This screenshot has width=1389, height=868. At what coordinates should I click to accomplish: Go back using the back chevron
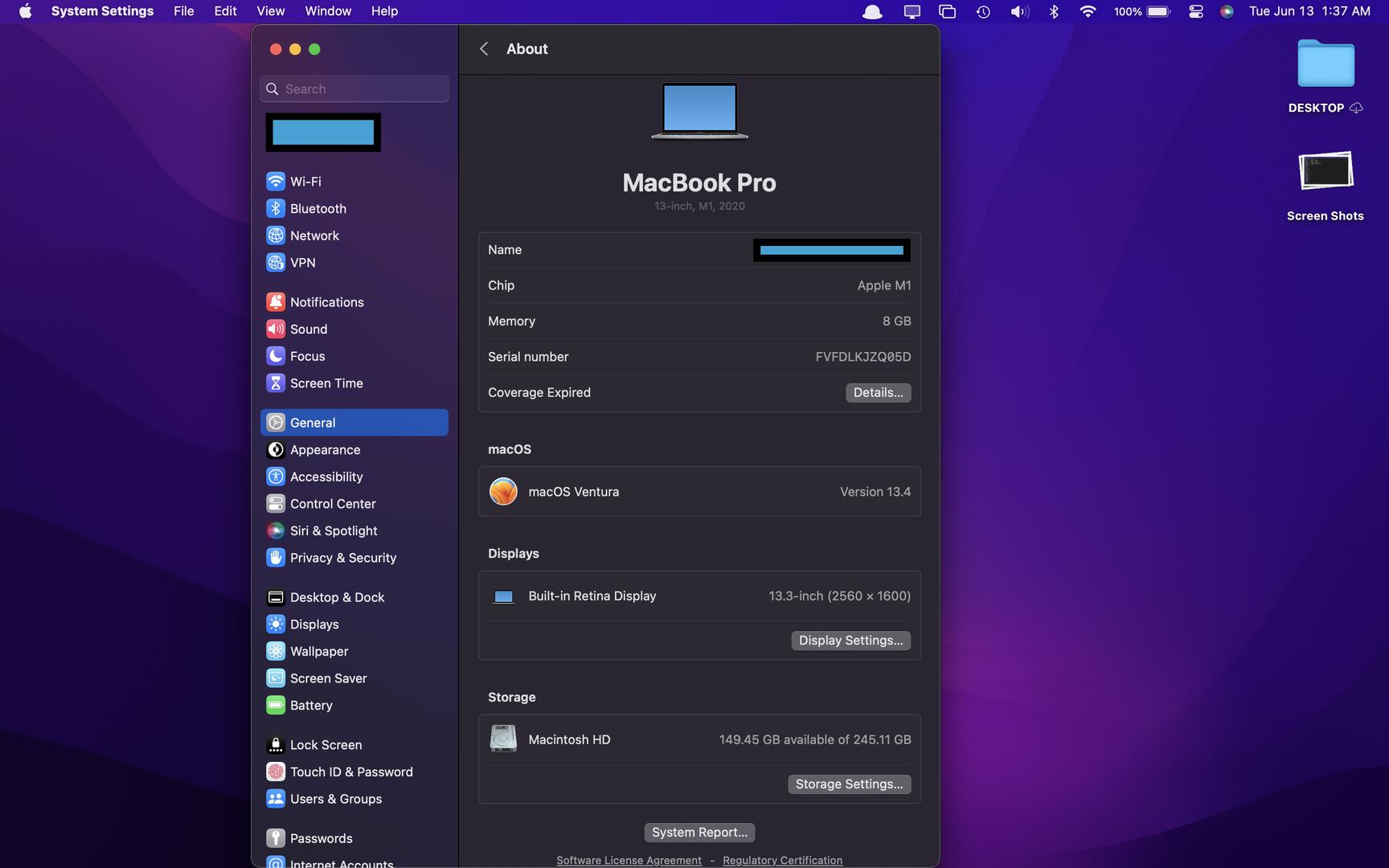pyautogui.click(x=484, y=49)
